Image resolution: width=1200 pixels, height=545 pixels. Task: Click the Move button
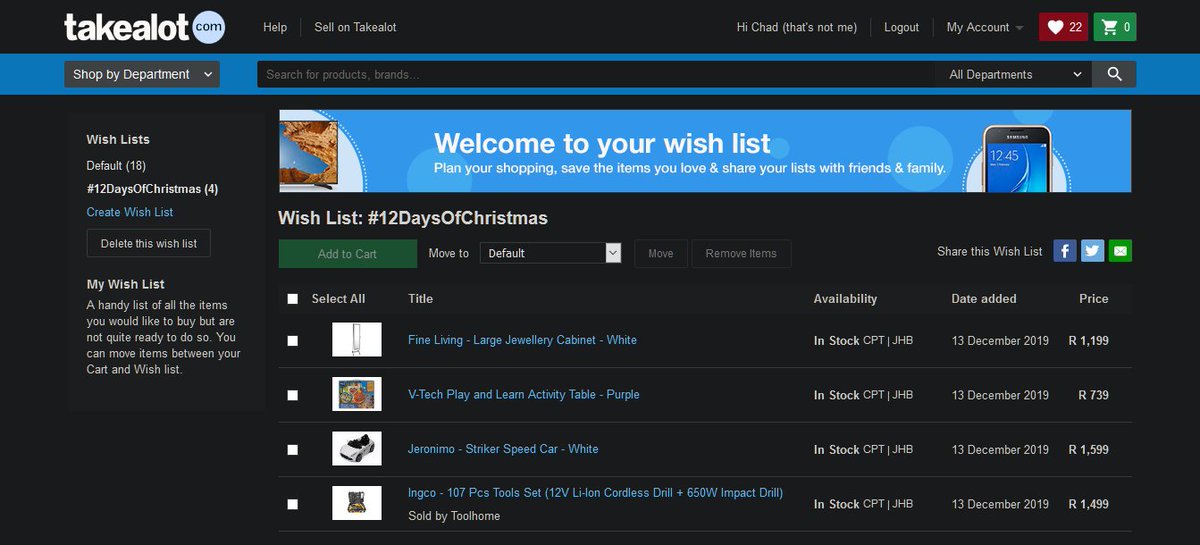(x=661, y=254)
